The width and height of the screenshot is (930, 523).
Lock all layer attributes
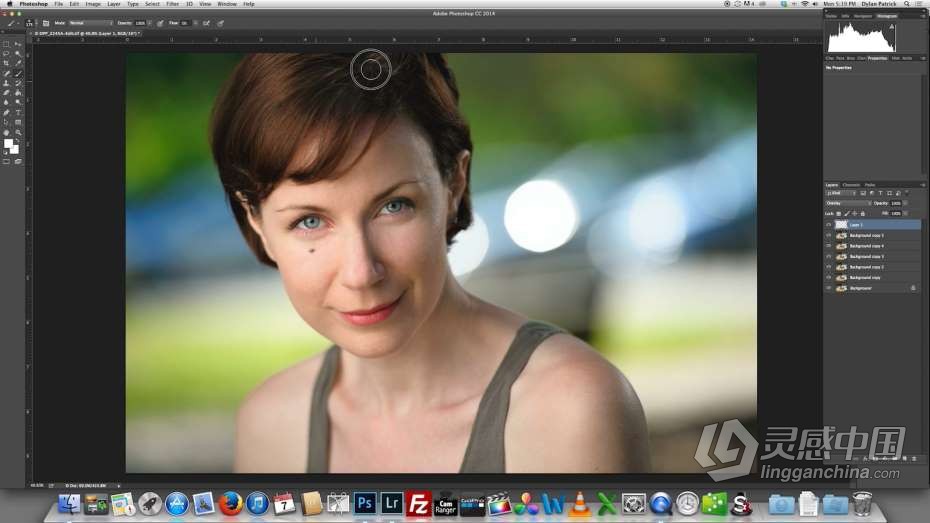pos(862,213)
